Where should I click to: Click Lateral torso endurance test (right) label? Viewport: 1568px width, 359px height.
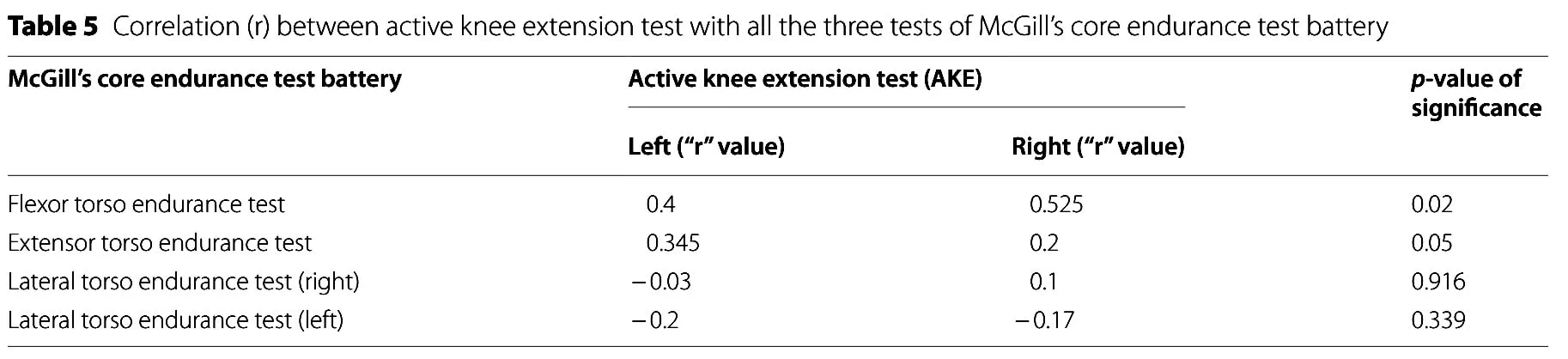coord(184,282)
